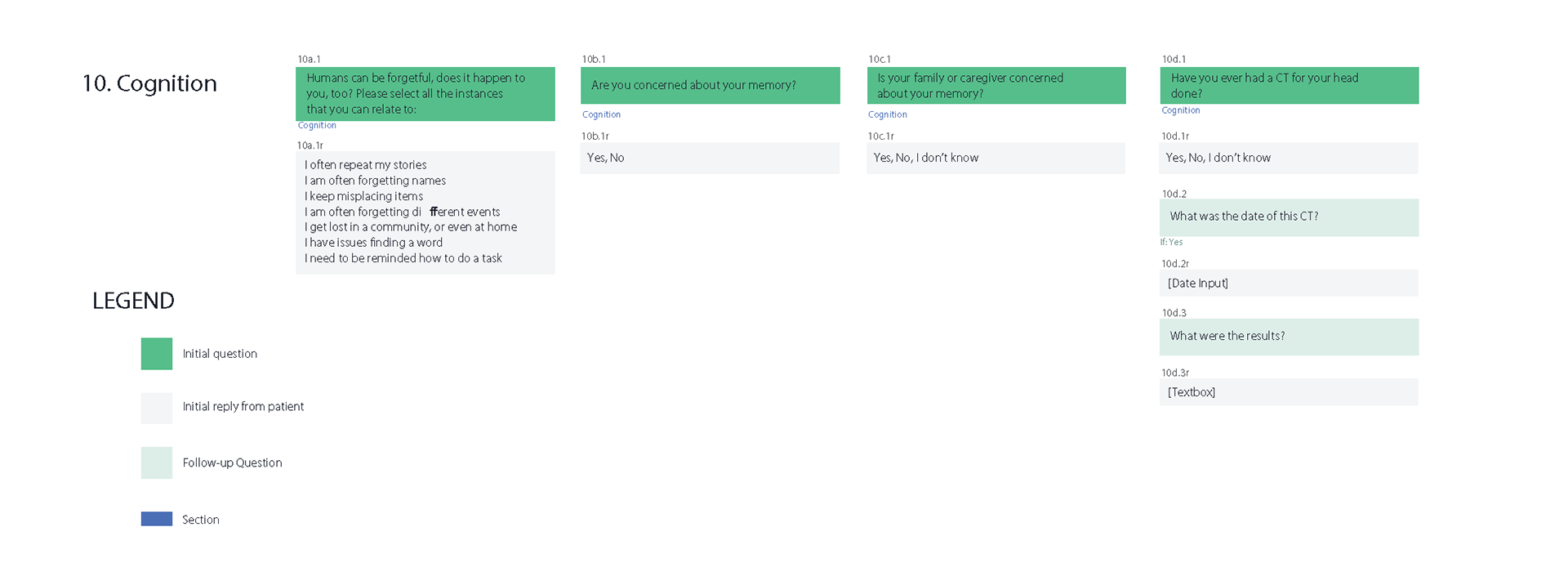The width and height of the screenshot is (1568, 563).
Task: Select 'I need to be reminded' option
Action: tap(403, 258)
